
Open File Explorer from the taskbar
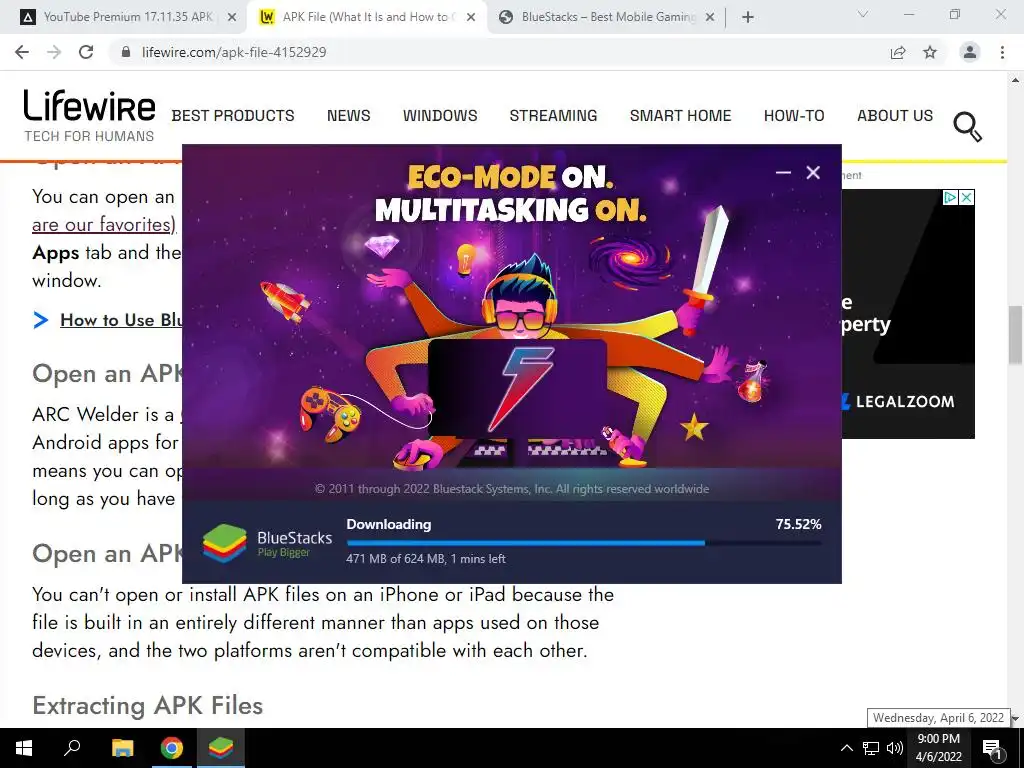(122, 748)
